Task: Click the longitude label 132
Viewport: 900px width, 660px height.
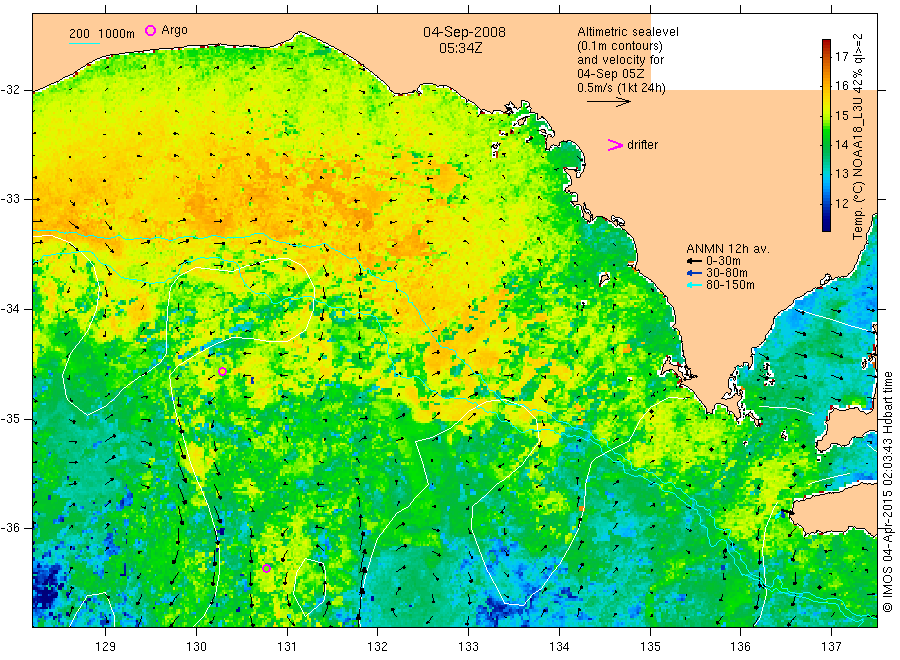Action: point(378,646)
